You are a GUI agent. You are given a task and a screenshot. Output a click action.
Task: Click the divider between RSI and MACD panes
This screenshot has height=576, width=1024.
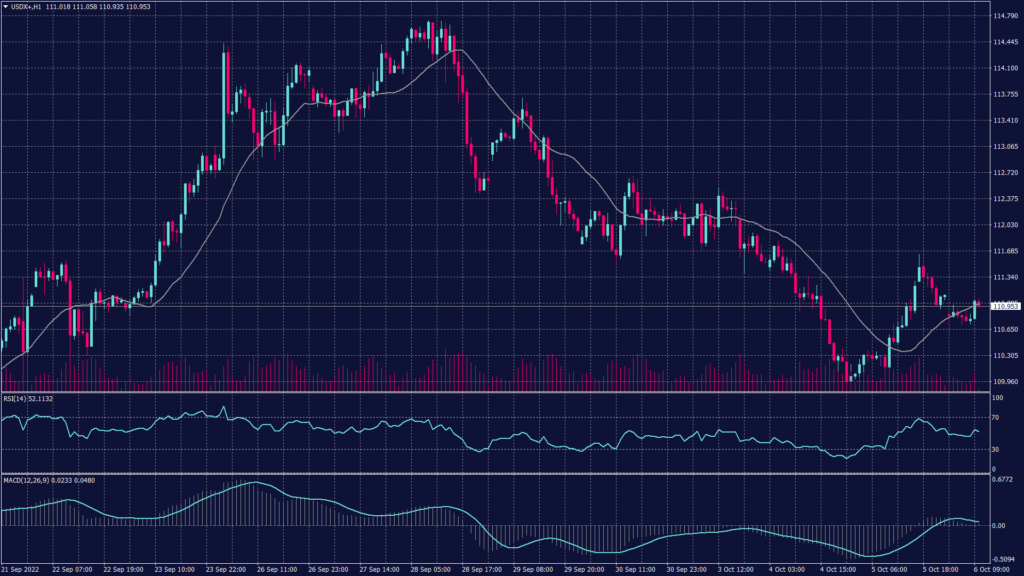click(x=490, y=473)
